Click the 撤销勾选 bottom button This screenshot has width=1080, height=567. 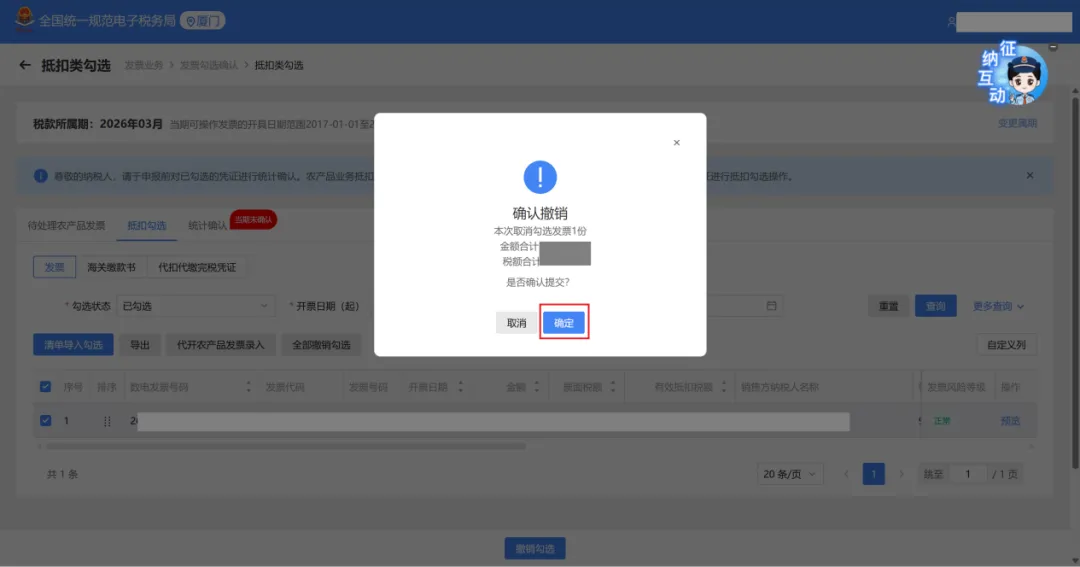click(535, 548)
